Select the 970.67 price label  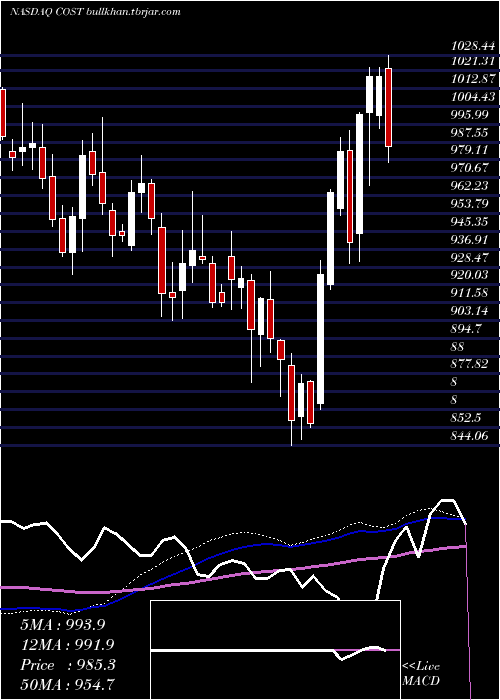(470, 168)
